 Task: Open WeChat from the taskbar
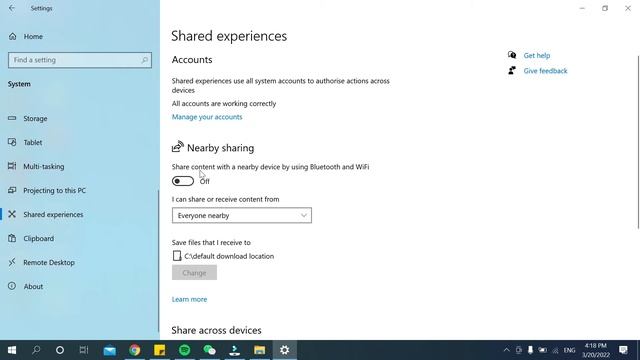(x=209, y=350)
